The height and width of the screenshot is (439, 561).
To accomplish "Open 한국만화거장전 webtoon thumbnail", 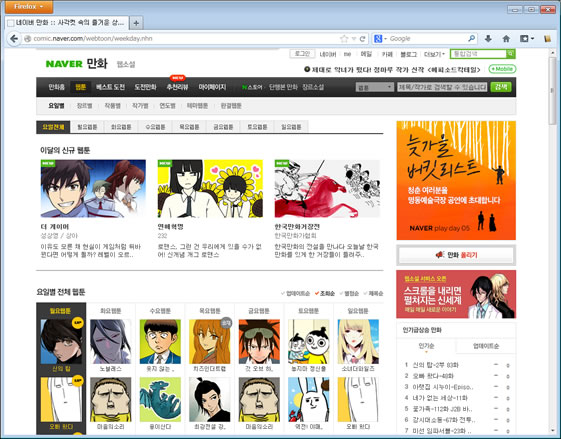I will [x=327, y=189].
